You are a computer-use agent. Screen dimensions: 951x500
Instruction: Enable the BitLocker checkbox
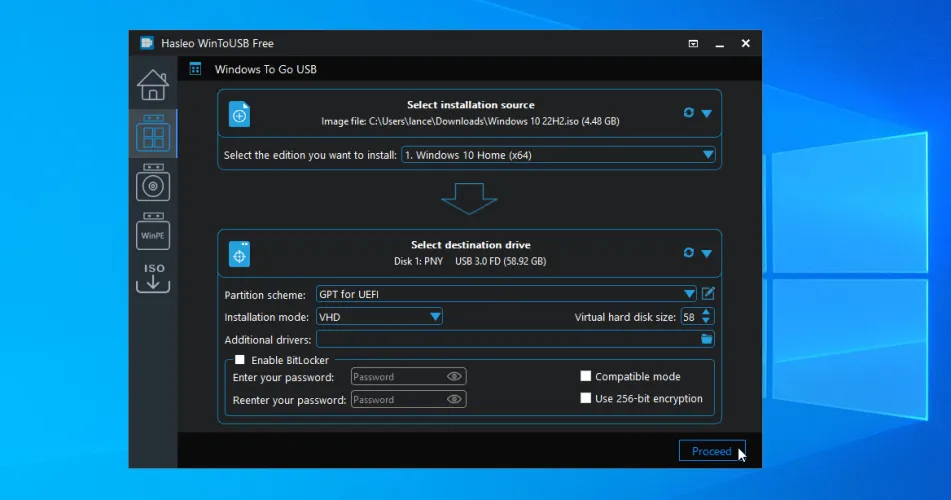pyautogui.click(x=240, y=360)
